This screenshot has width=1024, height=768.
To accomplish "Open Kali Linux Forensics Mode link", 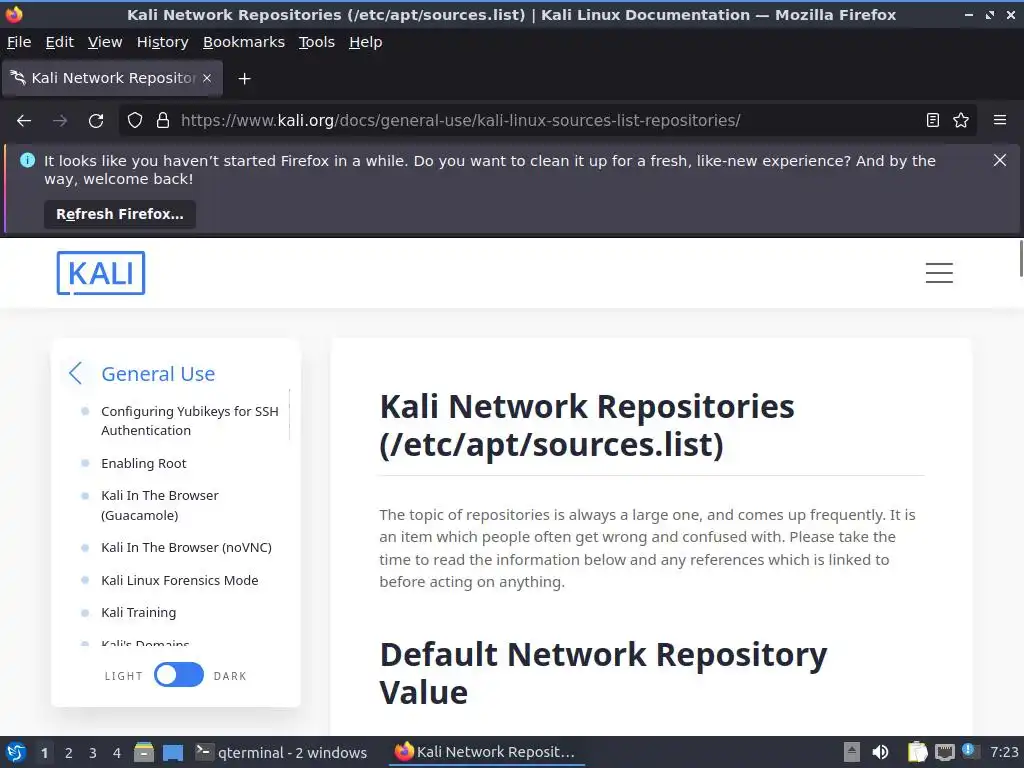I will 180,580.
